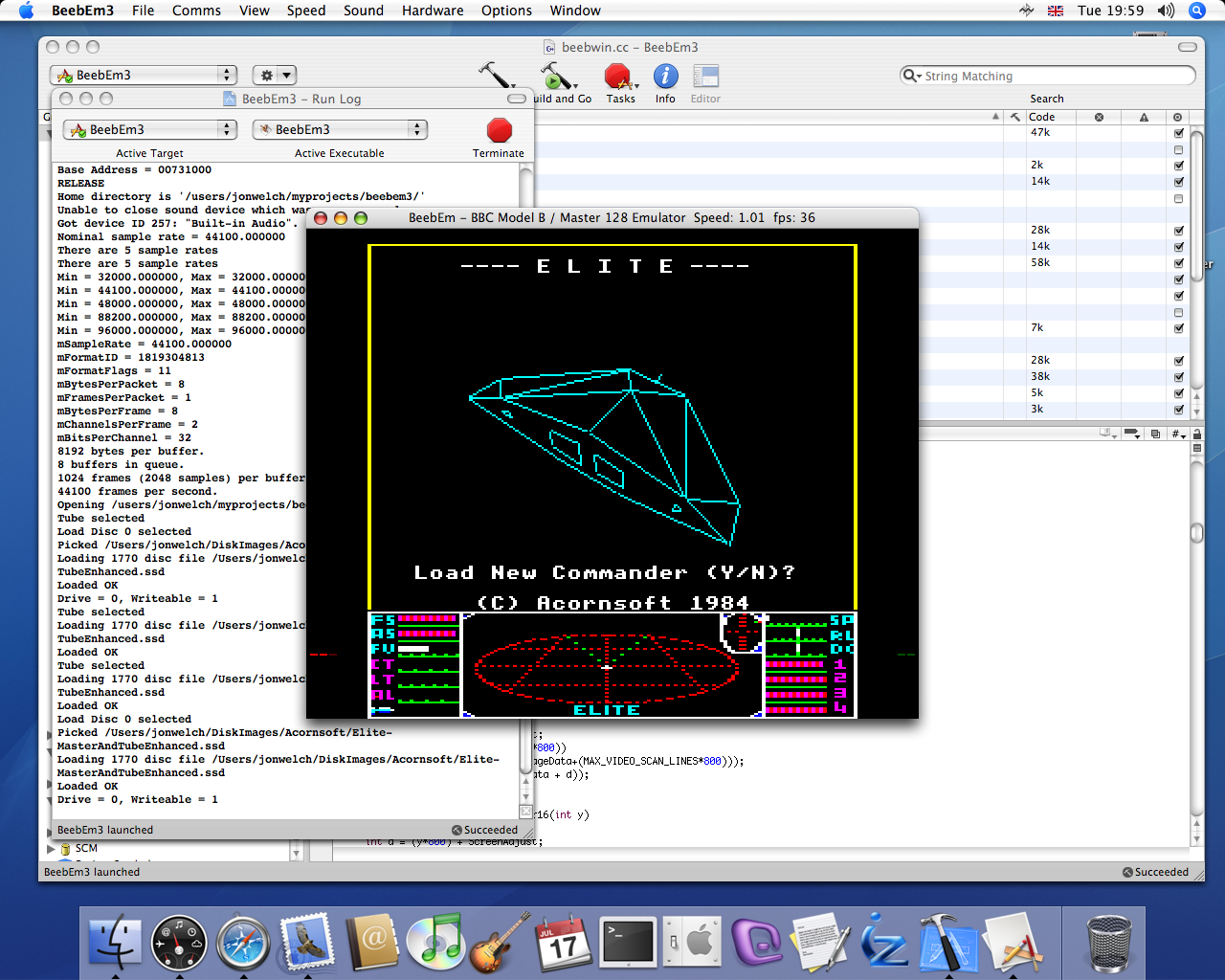Click the Editor toolbar icon
This screenshot has height=980, width=1225.
(705, 77)
